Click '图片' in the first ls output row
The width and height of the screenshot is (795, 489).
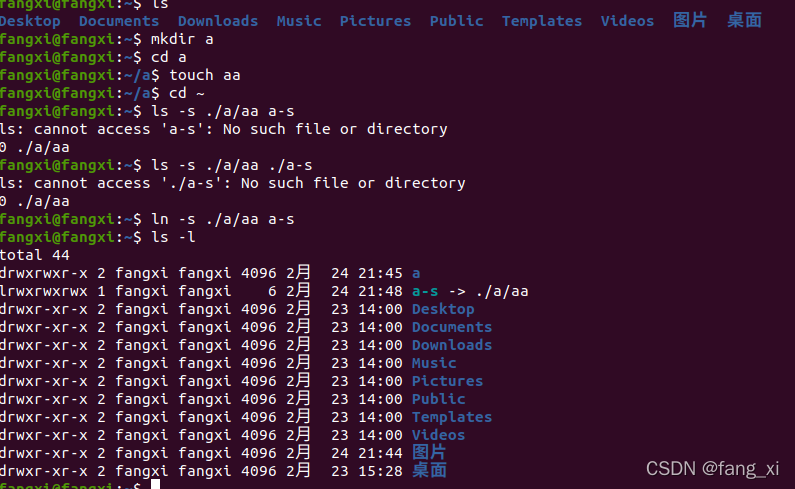click(x=690, y=20)
